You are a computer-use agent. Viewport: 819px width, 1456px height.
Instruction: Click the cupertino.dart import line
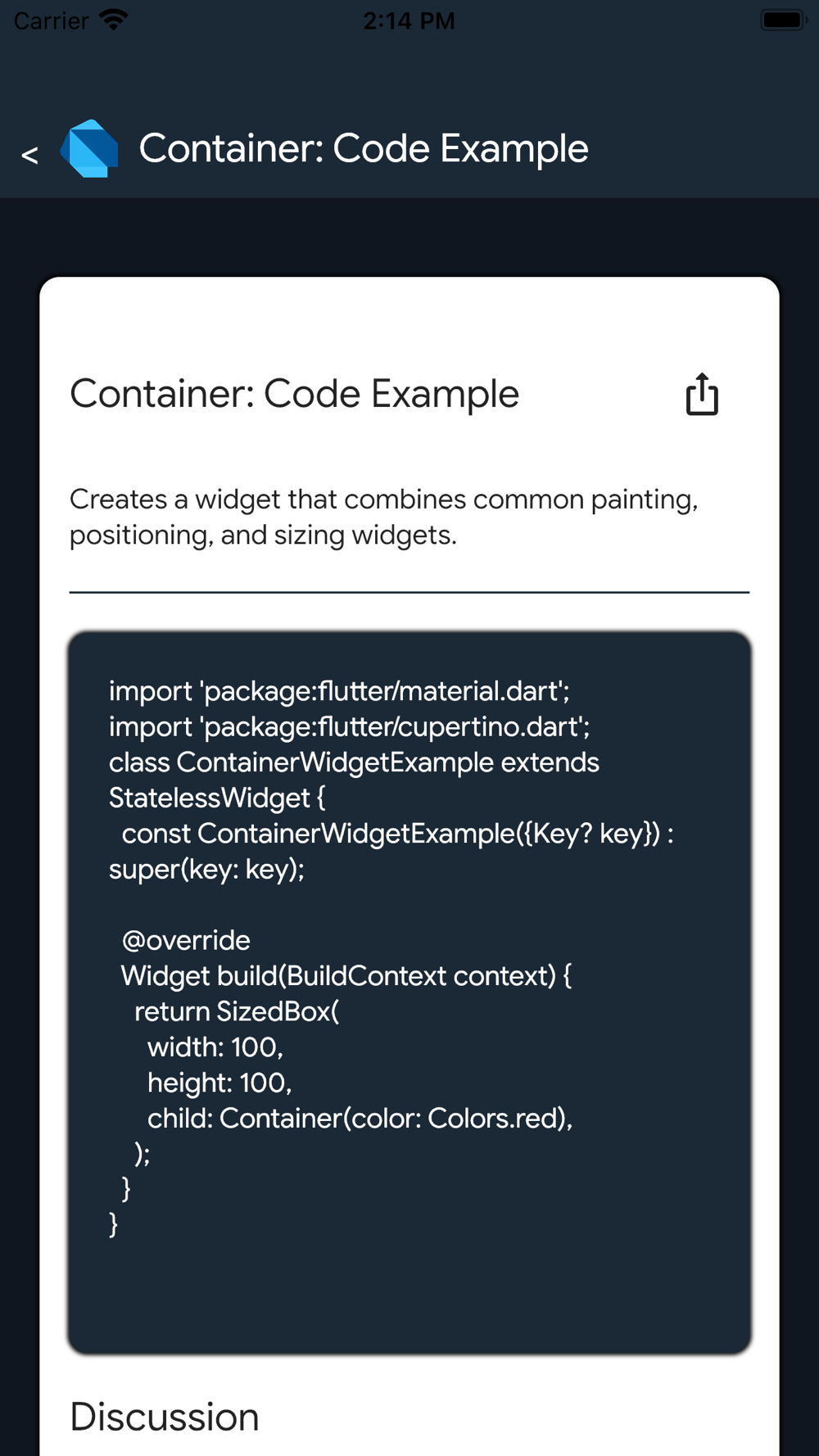(350, 727)
